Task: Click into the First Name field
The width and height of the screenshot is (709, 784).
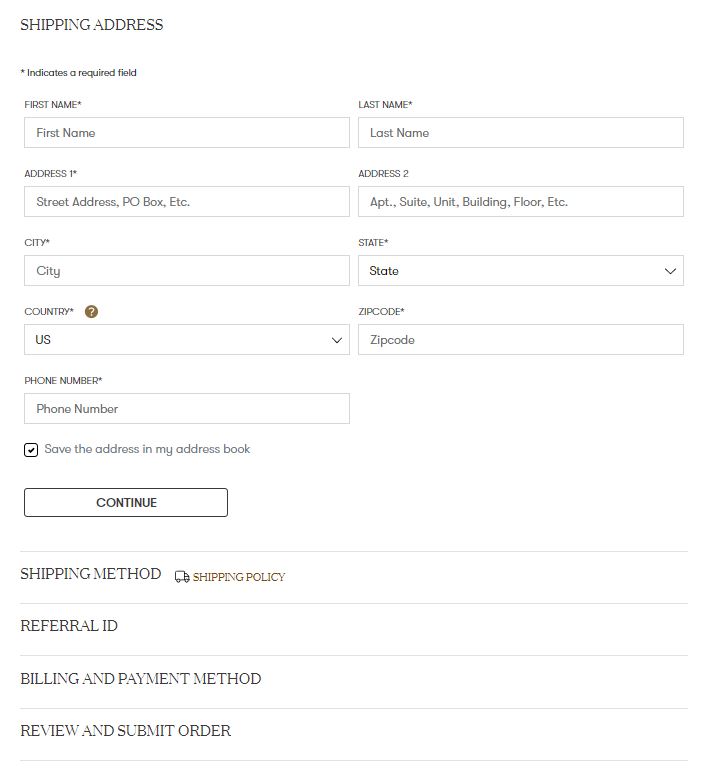Action: tap(186, 133)
